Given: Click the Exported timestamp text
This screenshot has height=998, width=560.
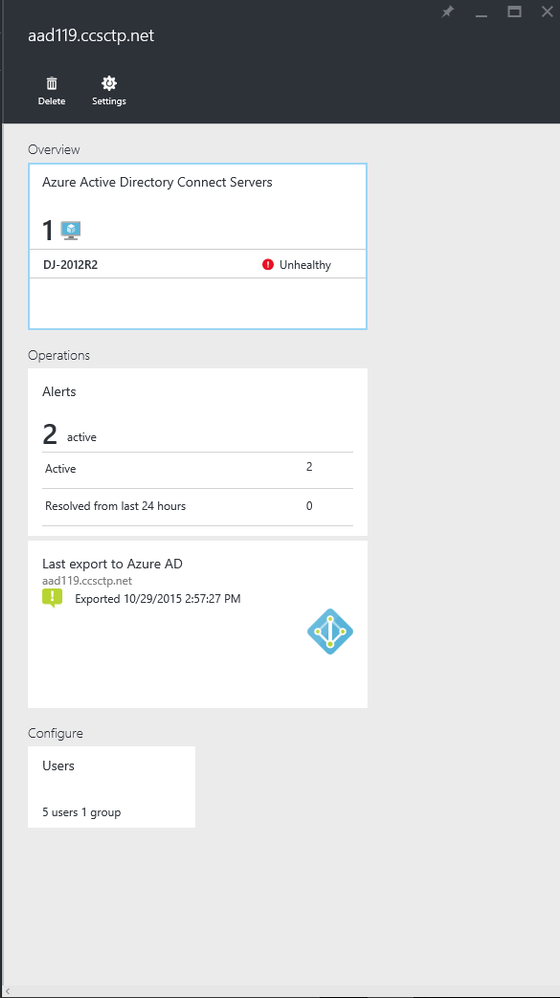Looking at the screenshot, I should click(158, 598).
